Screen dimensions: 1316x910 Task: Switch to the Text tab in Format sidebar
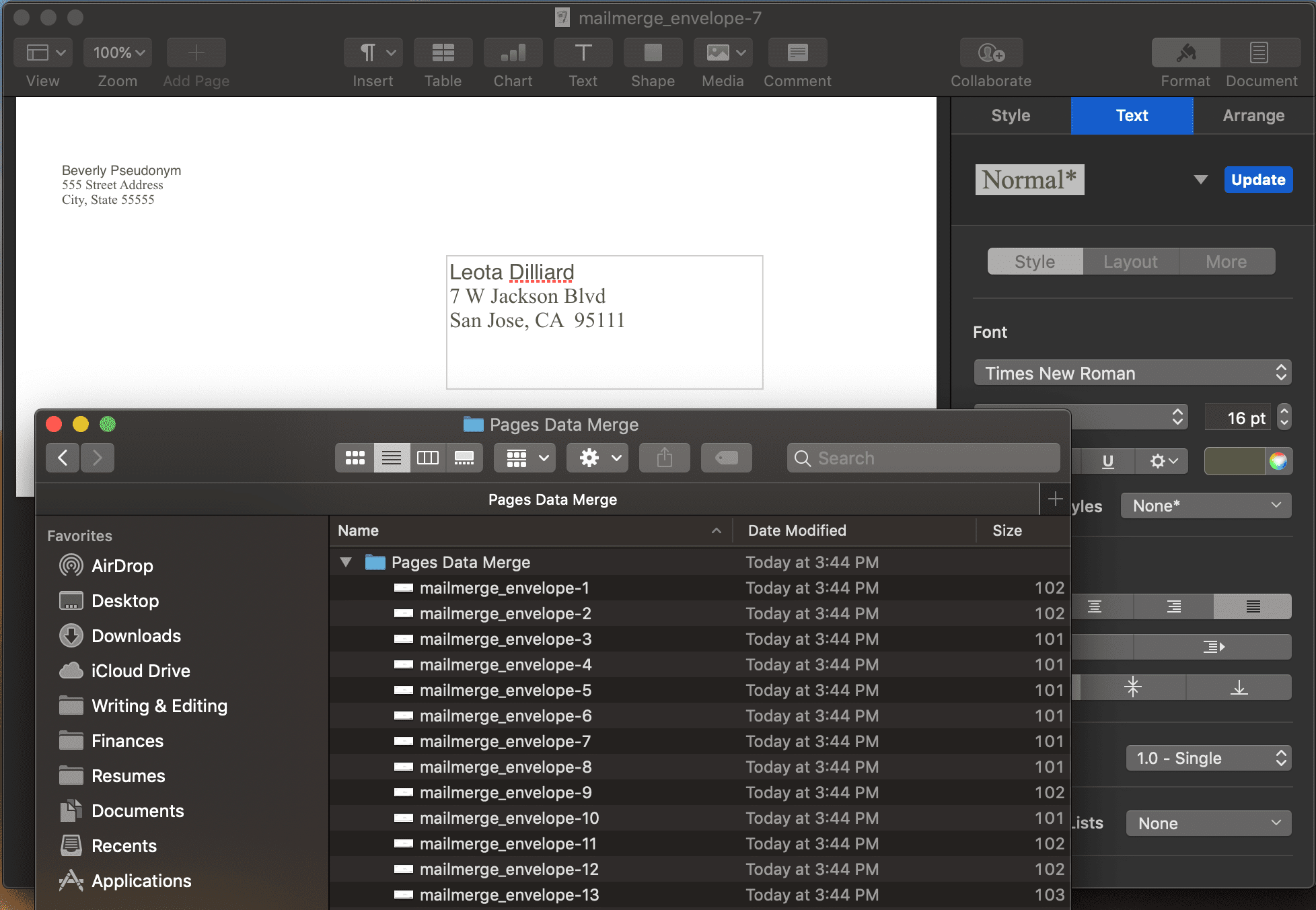[1132, 116]
